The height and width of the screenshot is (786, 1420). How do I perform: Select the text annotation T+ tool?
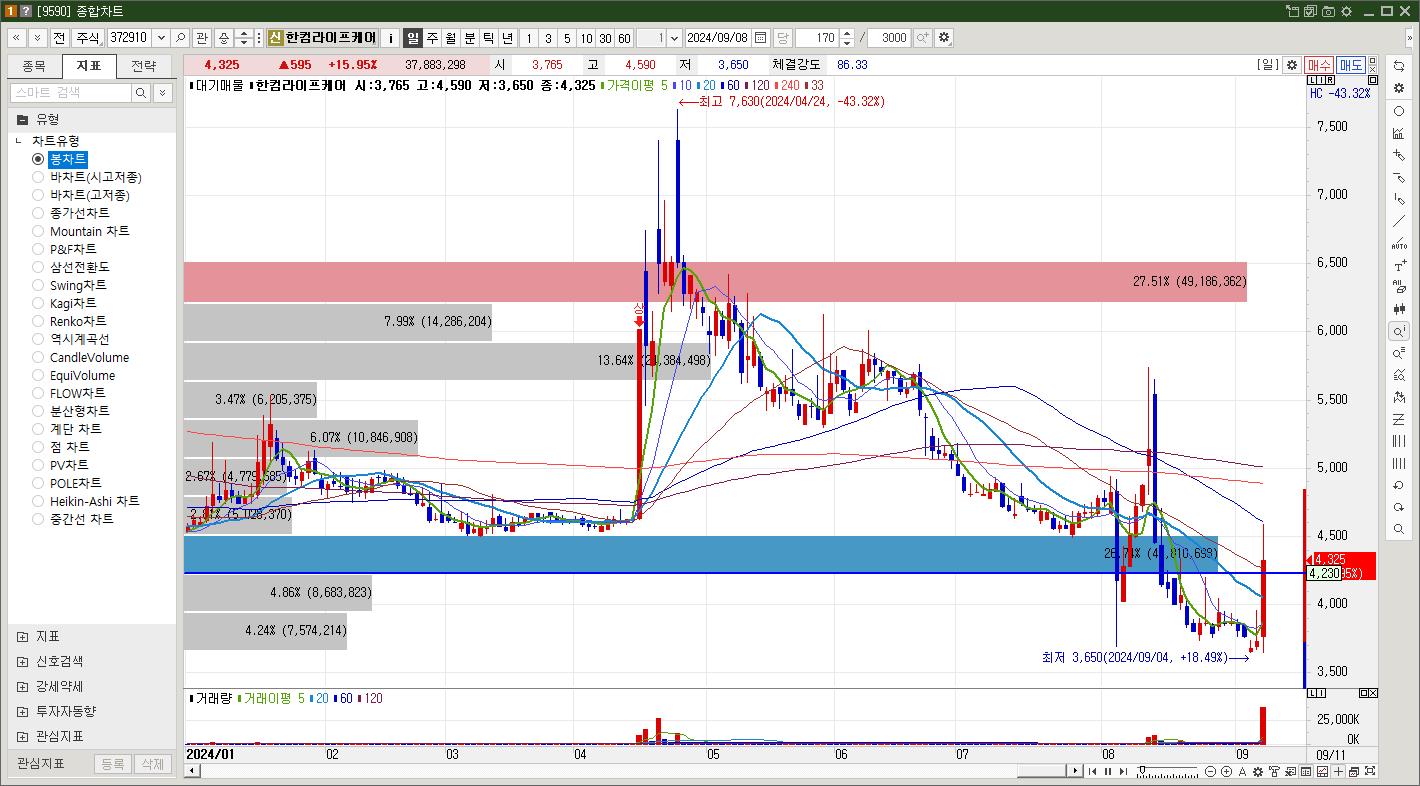point(1399,266)
